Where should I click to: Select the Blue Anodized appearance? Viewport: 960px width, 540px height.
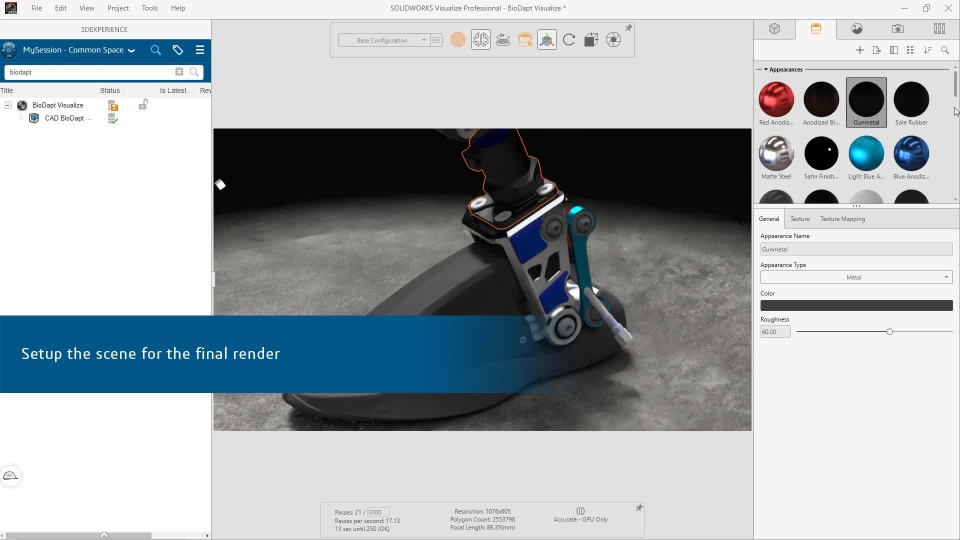(x=911, y=157)
